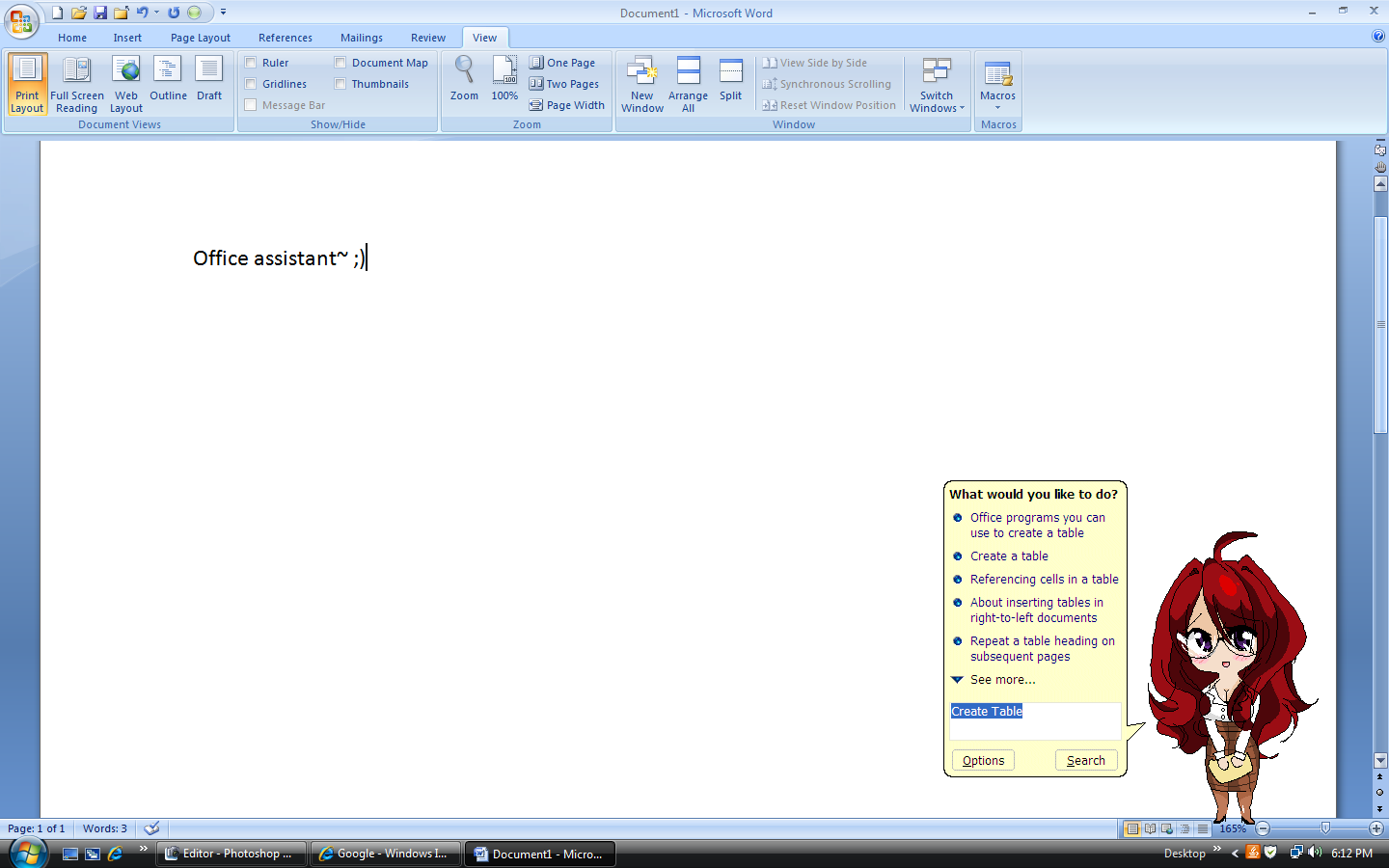This screenshot has height=868, width=1389.
Task: Click status bar Full Screen Reading button
Action: pos(1150,828)
